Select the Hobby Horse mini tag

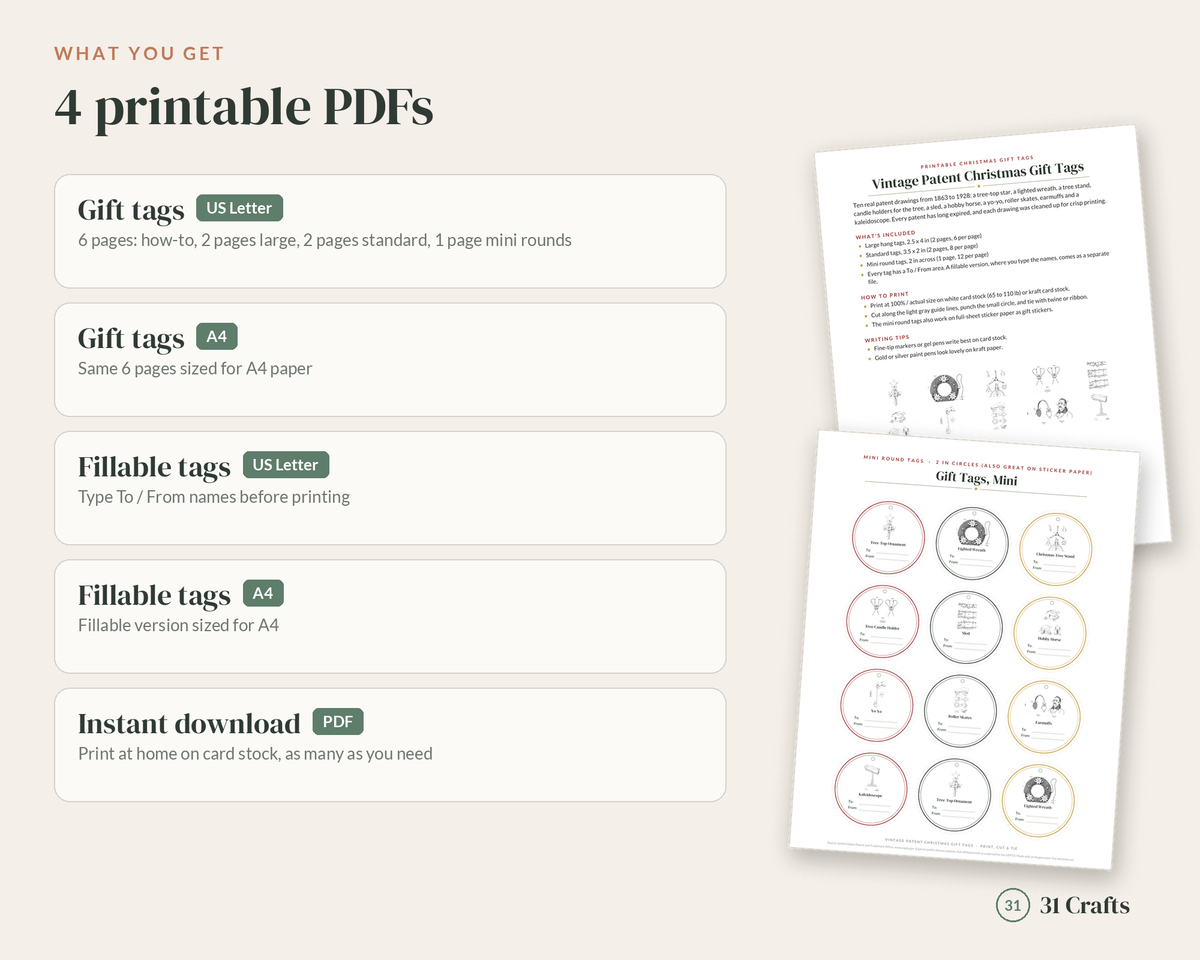point(1049,635)
